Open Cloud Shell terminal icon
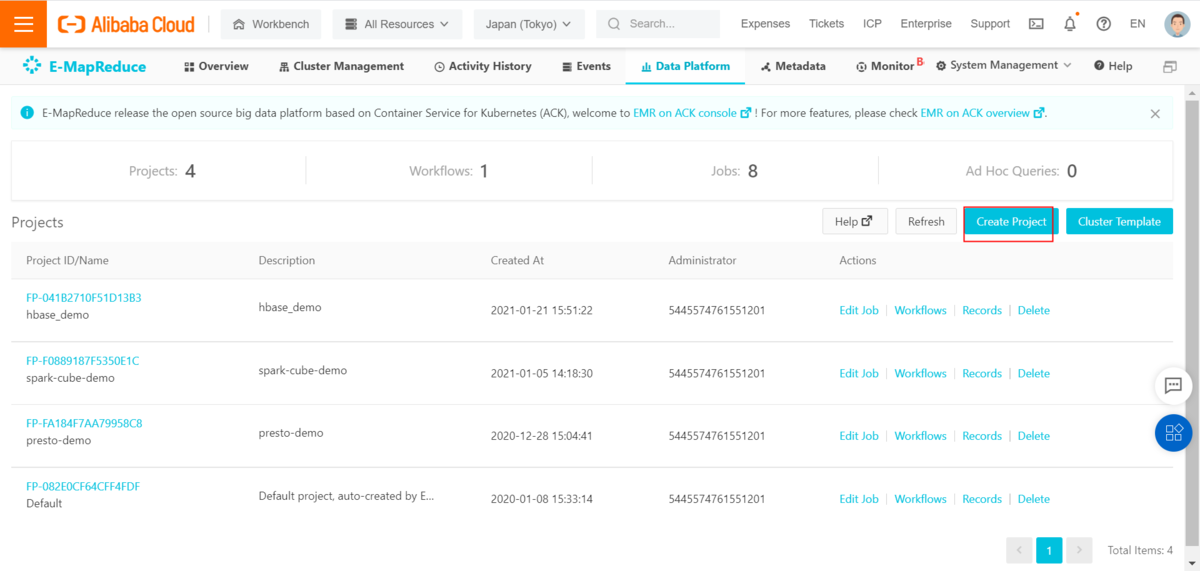 click(x=1037, y=24)
